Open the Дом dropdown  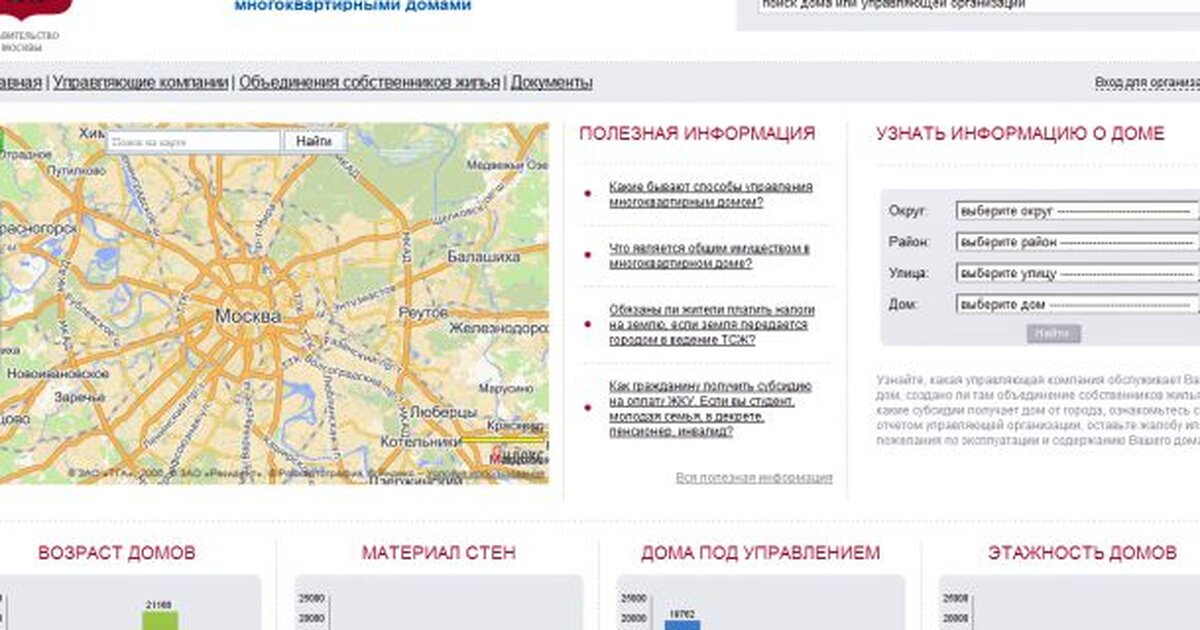coord(1076,304)
